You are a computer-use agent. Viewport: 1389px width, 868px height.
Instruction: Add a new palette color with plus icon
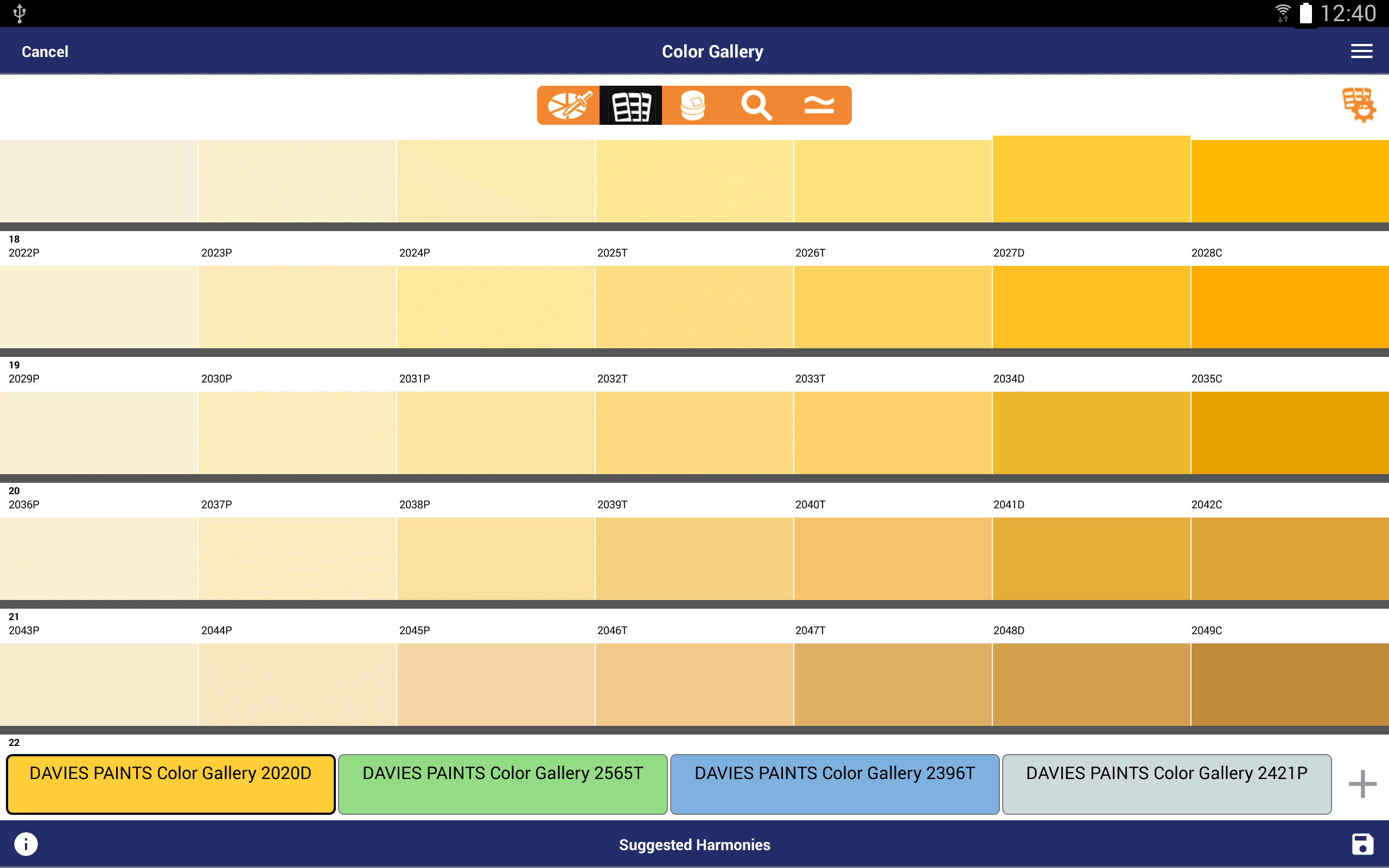click(1362, 784)
